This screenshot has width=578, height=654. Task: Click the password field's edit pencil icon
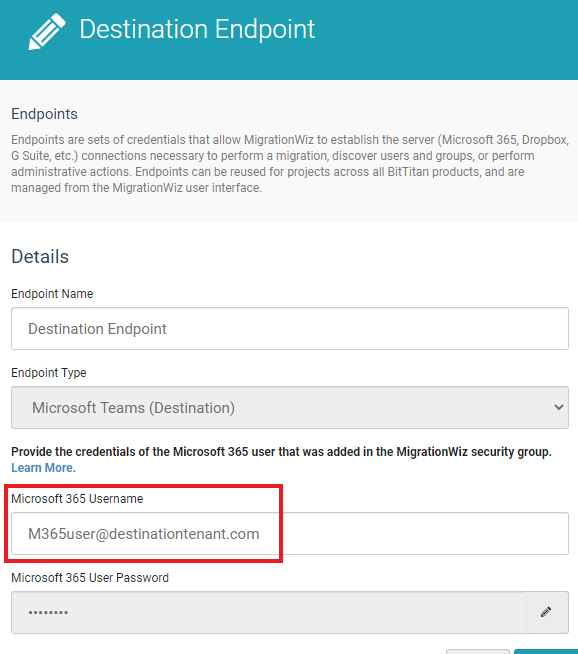[546, 612]
